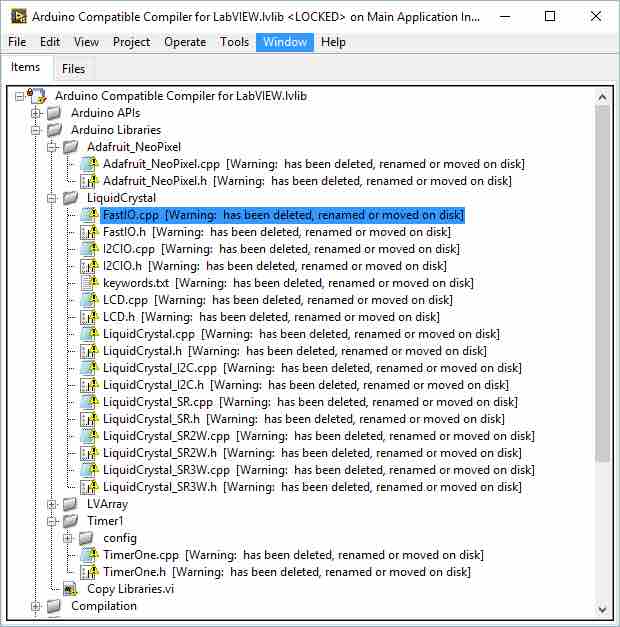Click the FastIO.cpp file icon
Viewport: 620px width, 627px height.
point(89,215)
